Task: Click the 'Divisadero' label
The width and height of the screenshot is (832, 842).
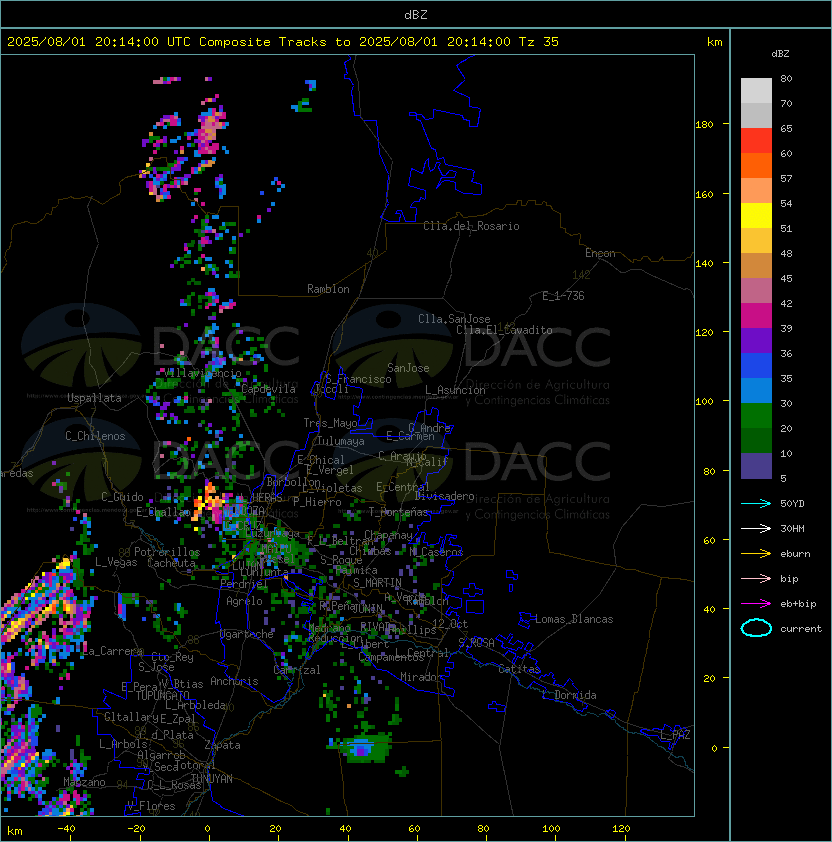Action: pyautogui.click(x=444, y=496)
